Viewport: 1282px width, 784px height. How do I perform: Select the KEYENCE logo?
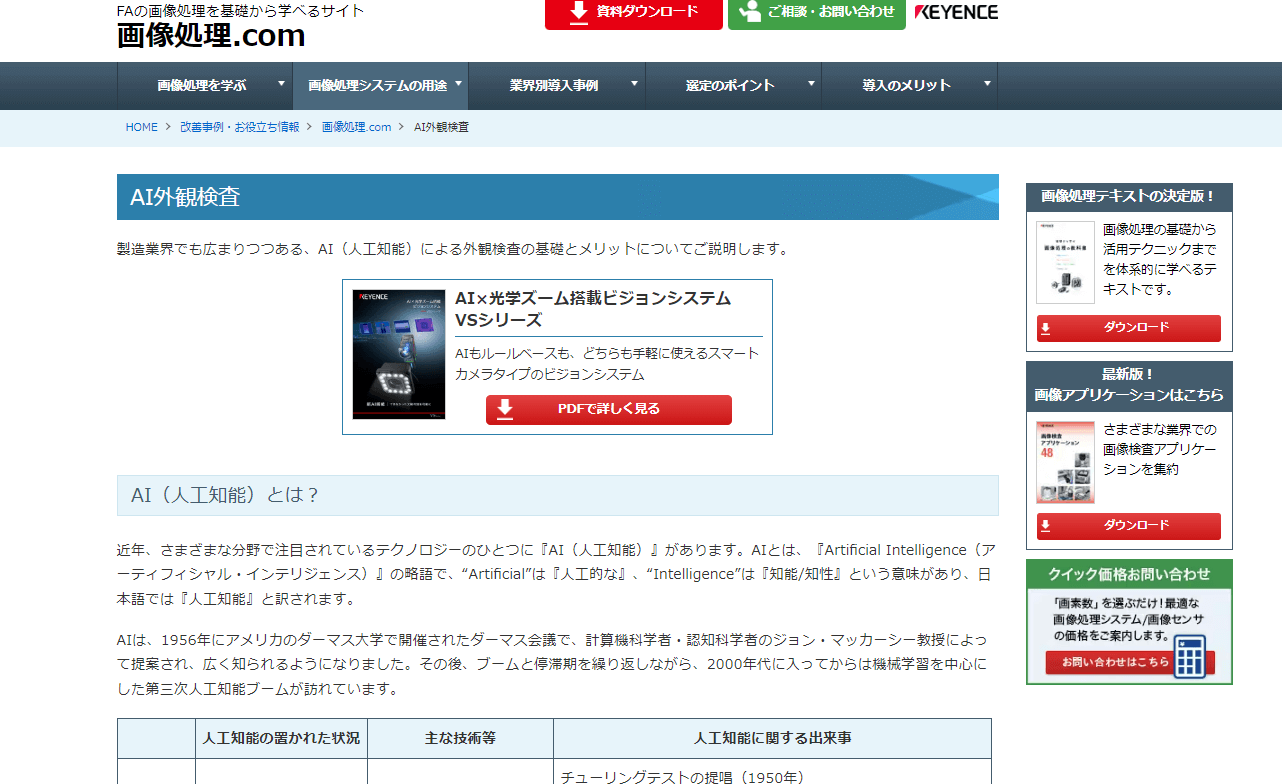(x=956, y=12)
